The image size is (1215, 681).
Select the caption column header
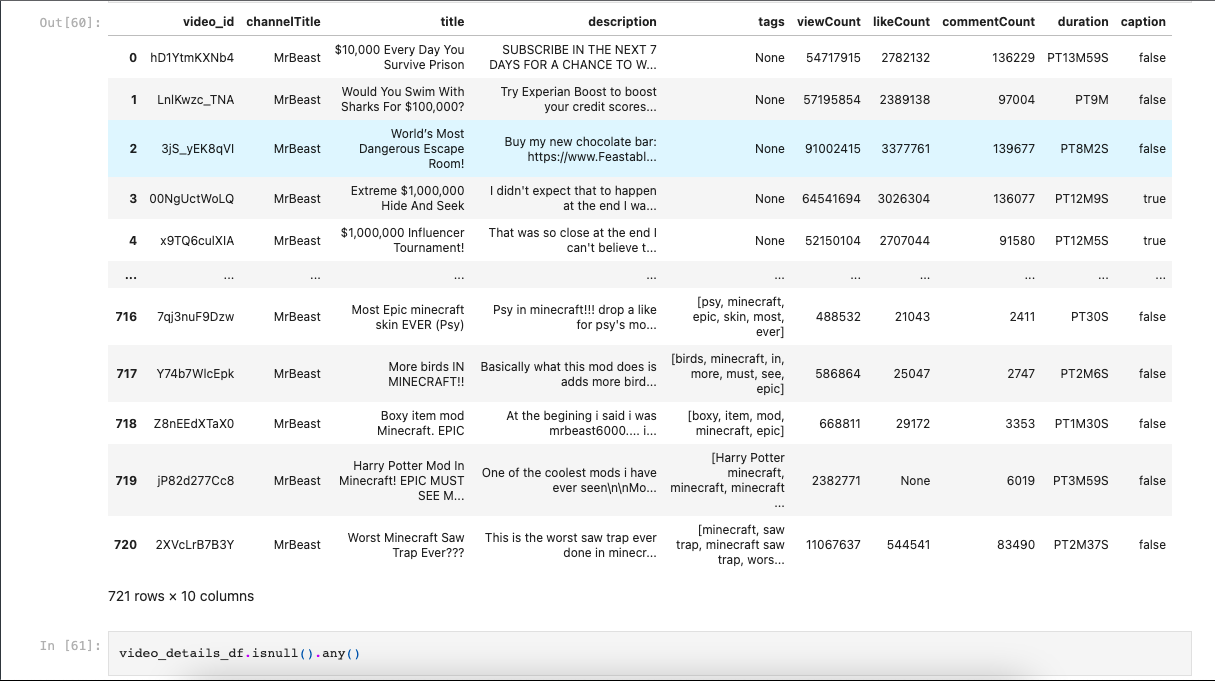[x=1143, y=21]
